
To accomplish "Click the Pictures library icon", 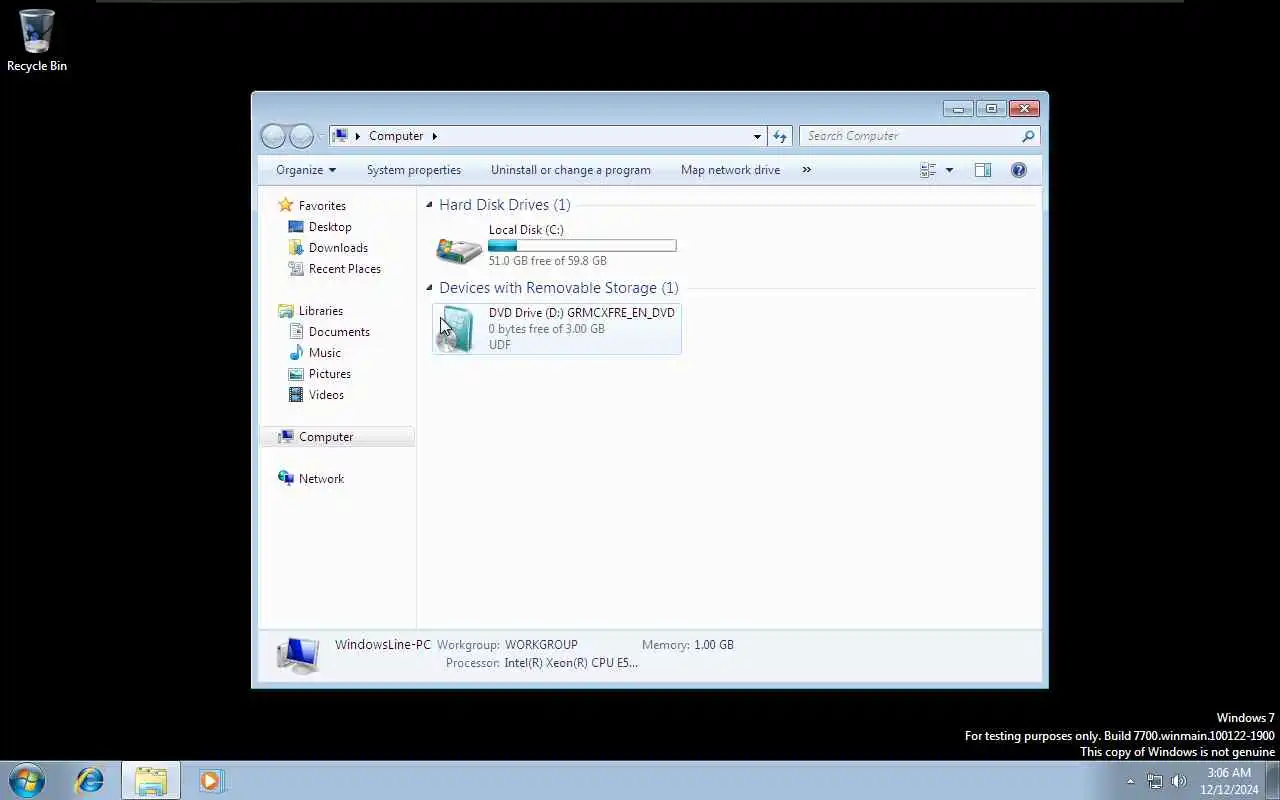I will click(296, 374).
